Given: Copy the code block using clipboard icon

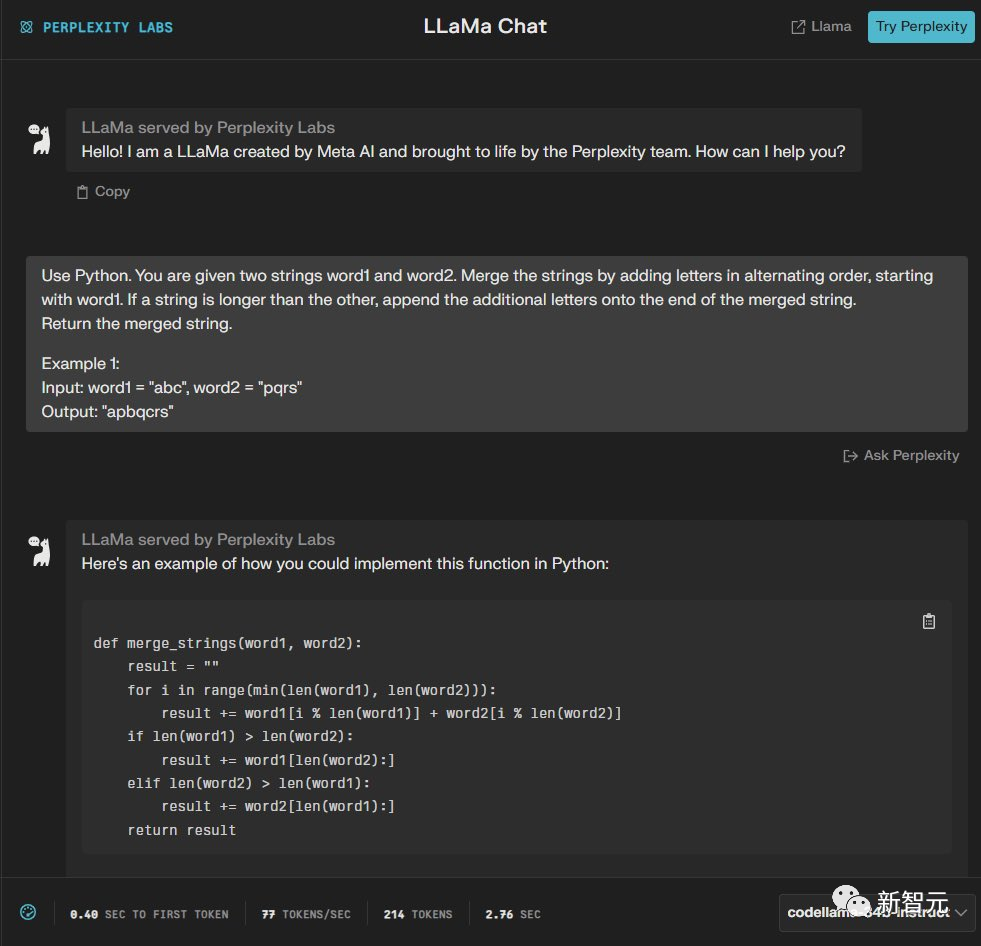Looking at the screenshot, I should (x=928, y=621).
